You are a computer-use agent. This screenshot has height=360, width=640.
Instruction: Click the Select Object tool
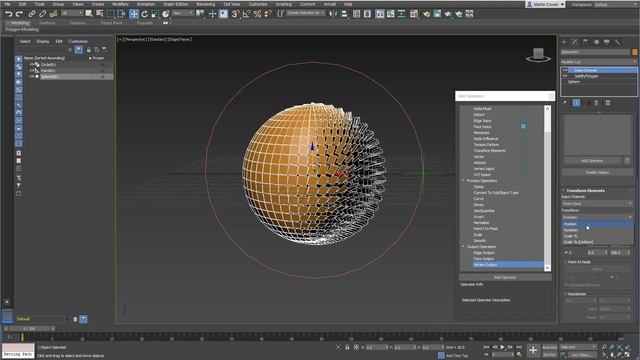89,14
